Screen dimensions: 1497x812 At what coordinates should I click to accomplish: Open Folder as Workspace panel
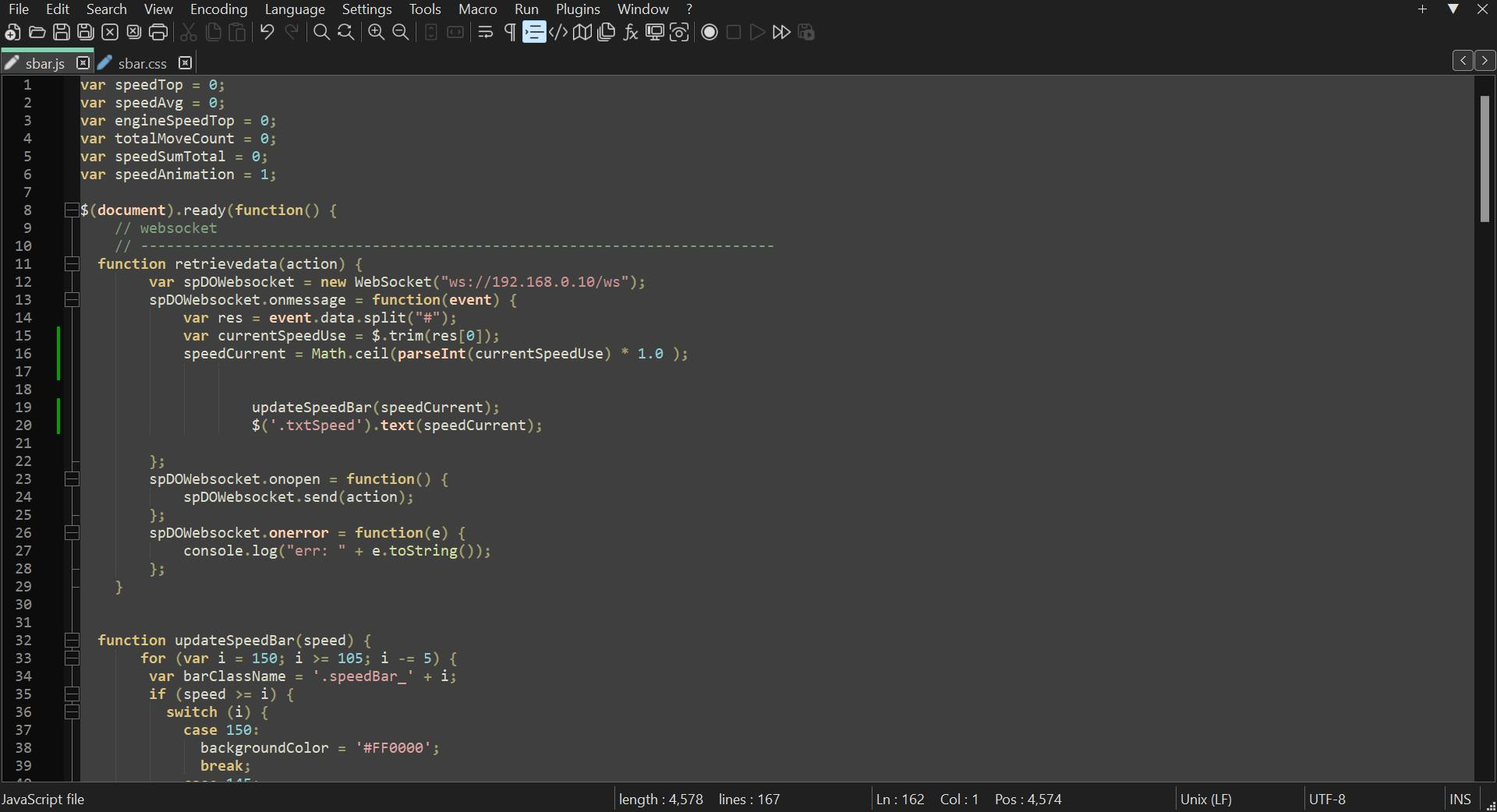click(x=655, y=32)
